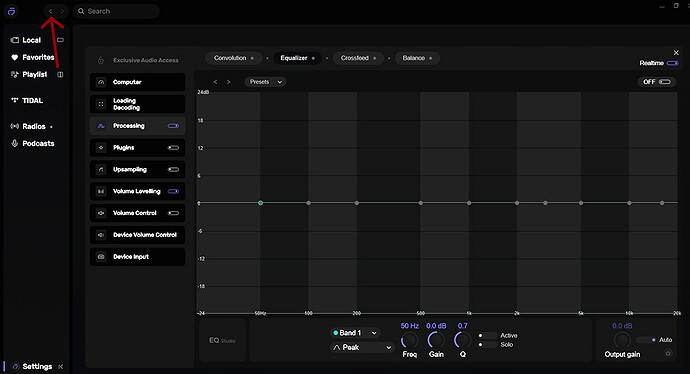Toggle the band Active switch
Viewport: 690px width, 374px height.
[x=488, y=335]
